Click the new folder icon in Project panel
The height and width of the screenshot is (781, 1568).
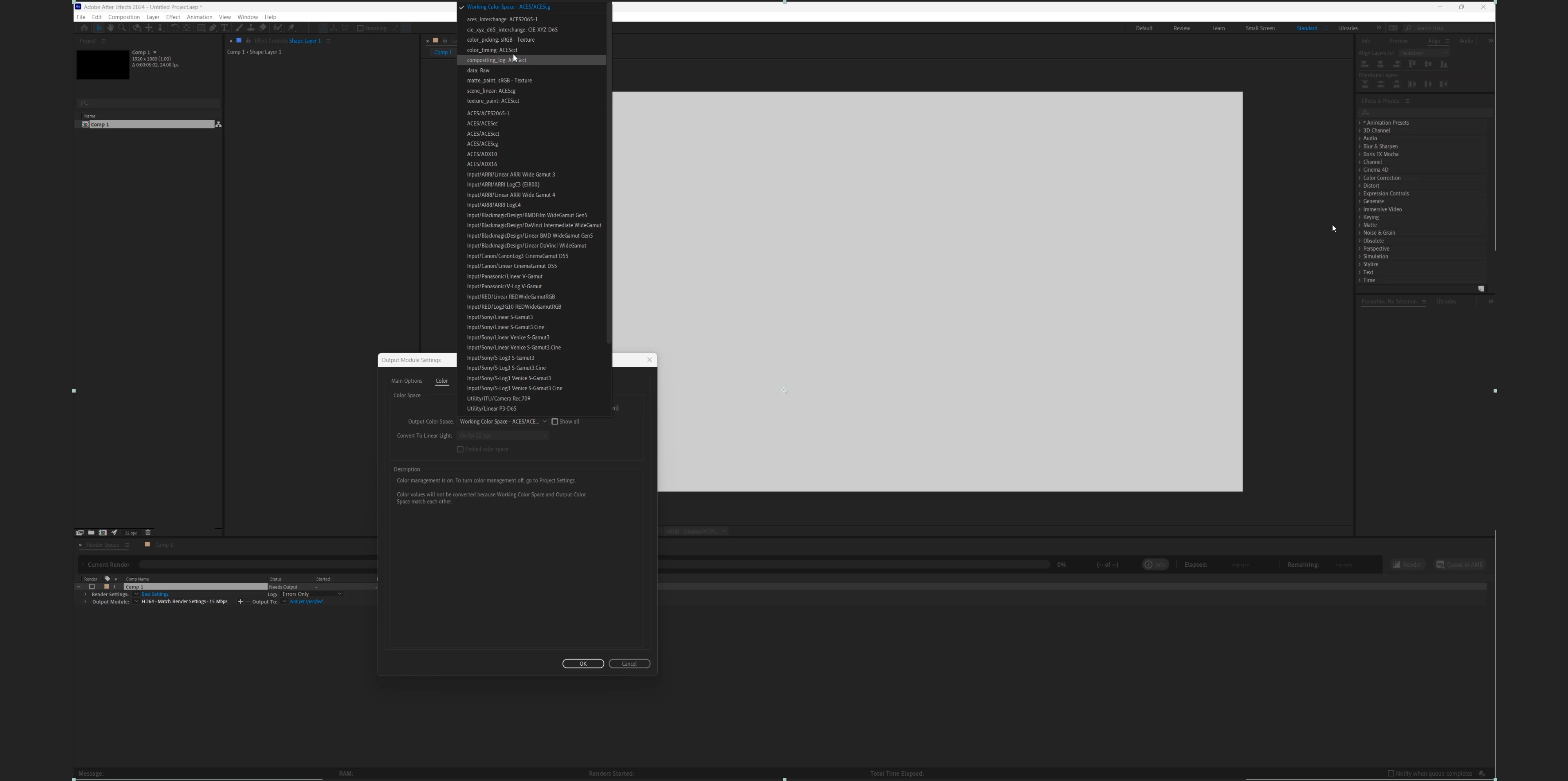click(91, 533)
